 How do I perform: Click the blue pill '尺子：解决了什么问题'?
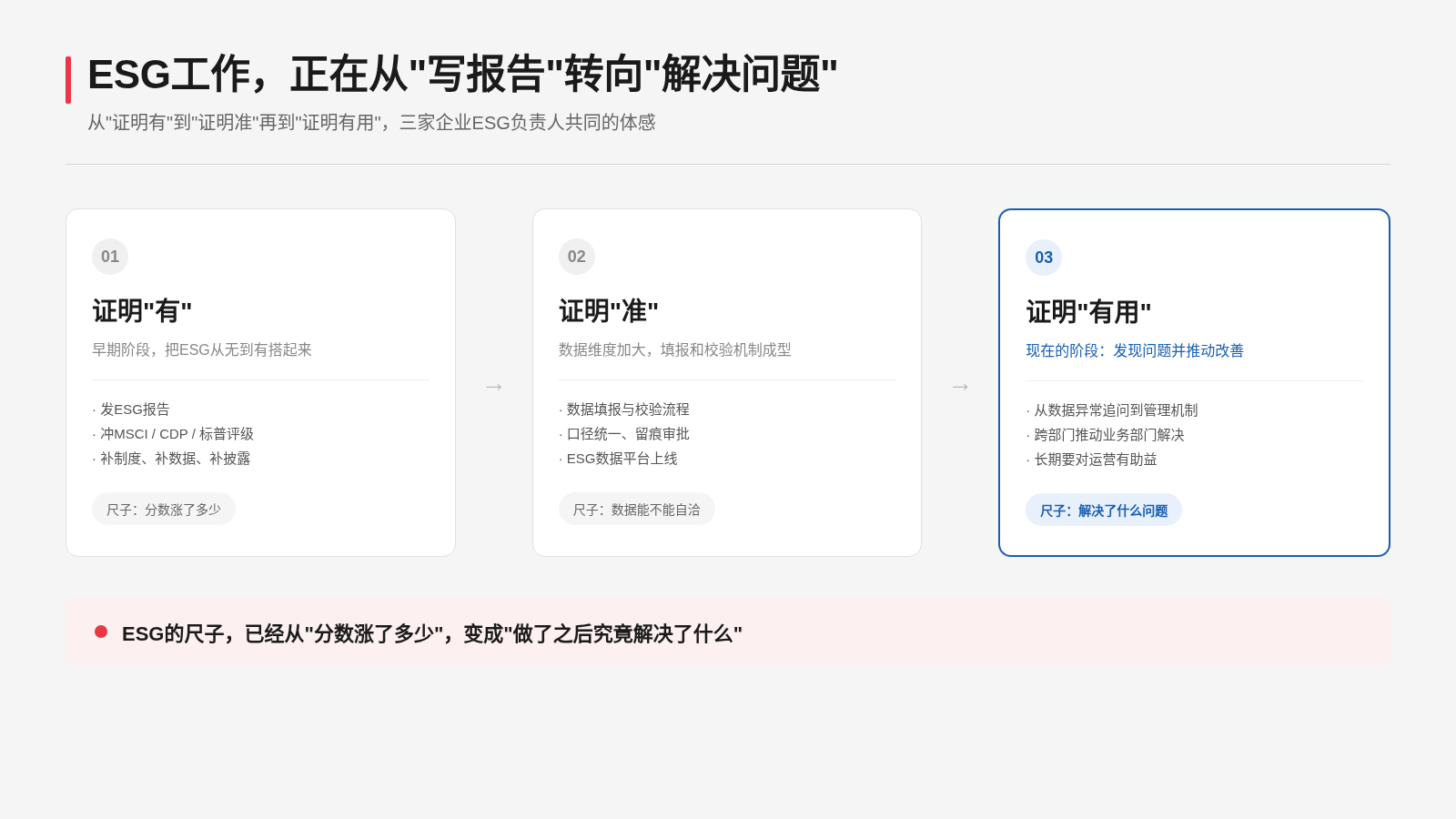[x=1104, y=510]
